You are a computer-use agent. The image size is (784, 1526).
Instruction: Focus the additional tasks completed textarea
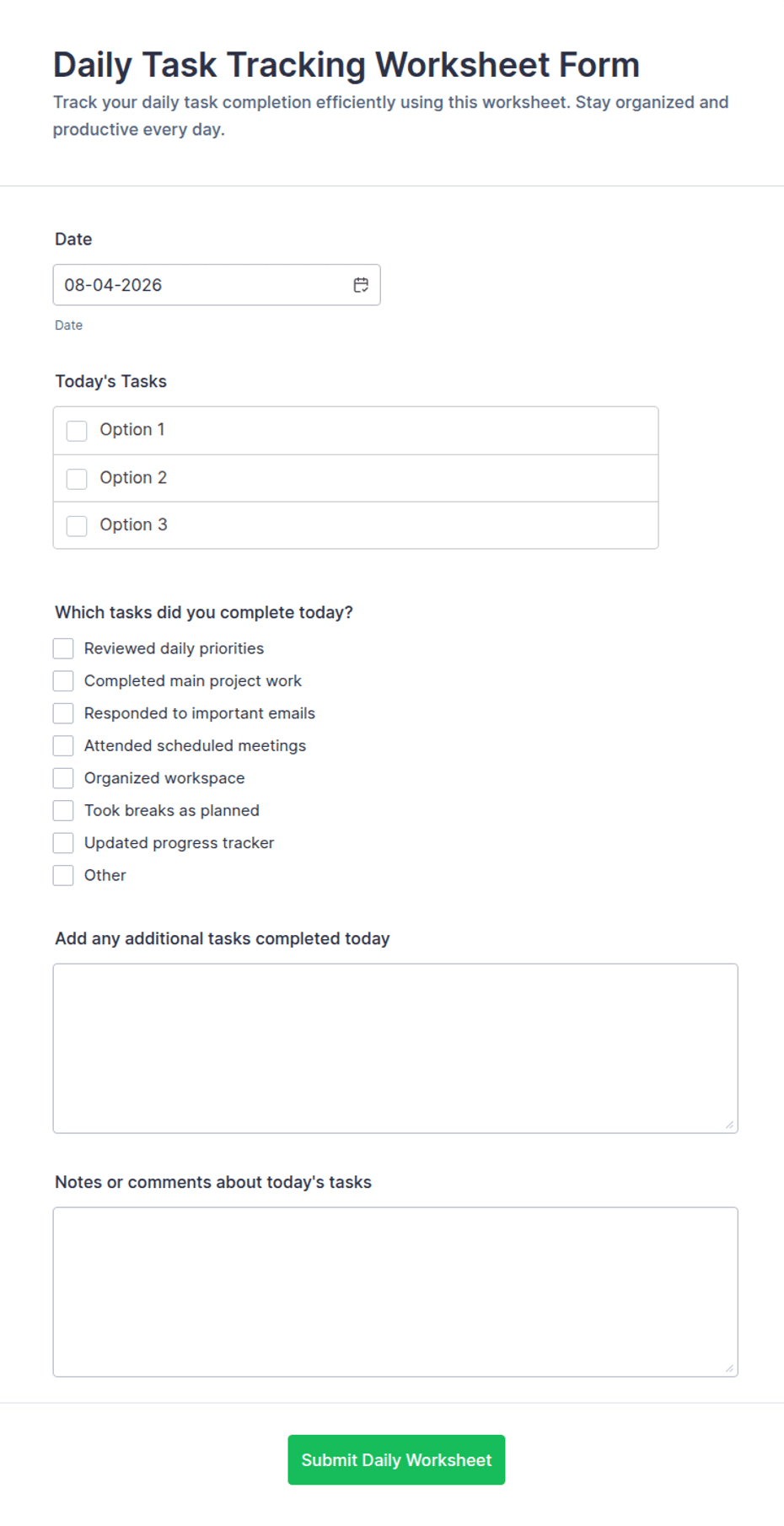[x=395, y=1048]
